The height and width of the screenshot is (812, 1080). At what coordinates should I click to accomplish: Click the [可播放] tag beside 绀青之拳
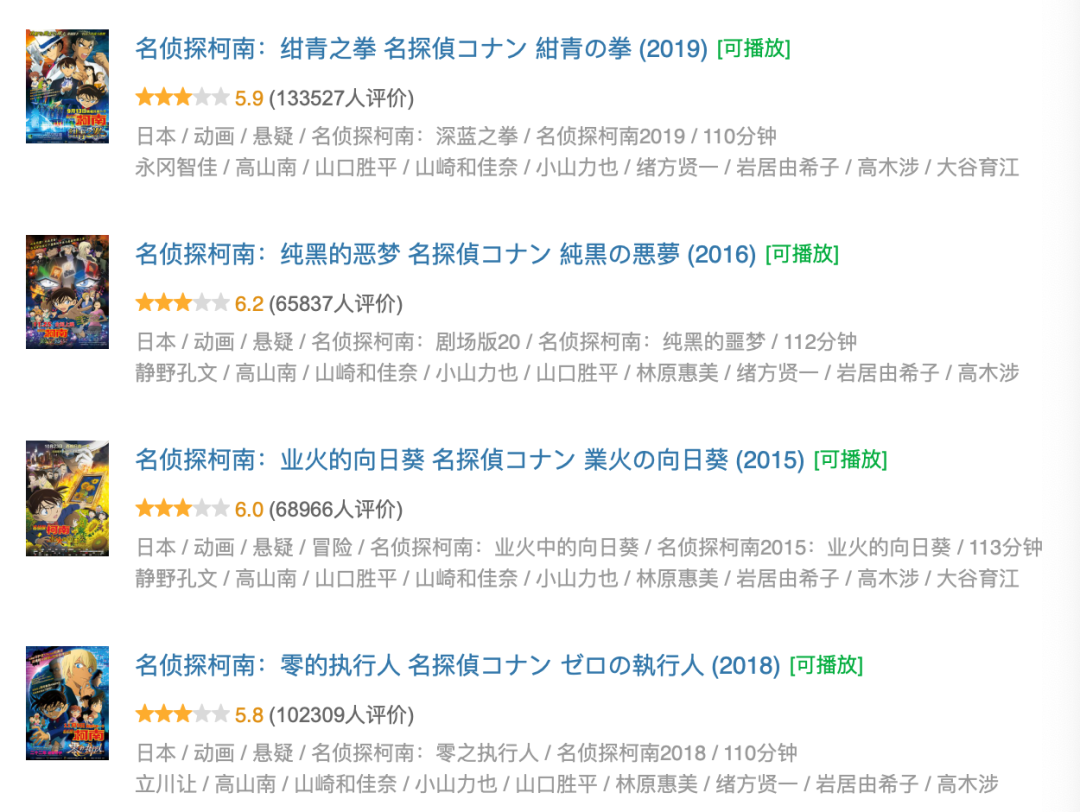tap(754, 49)
